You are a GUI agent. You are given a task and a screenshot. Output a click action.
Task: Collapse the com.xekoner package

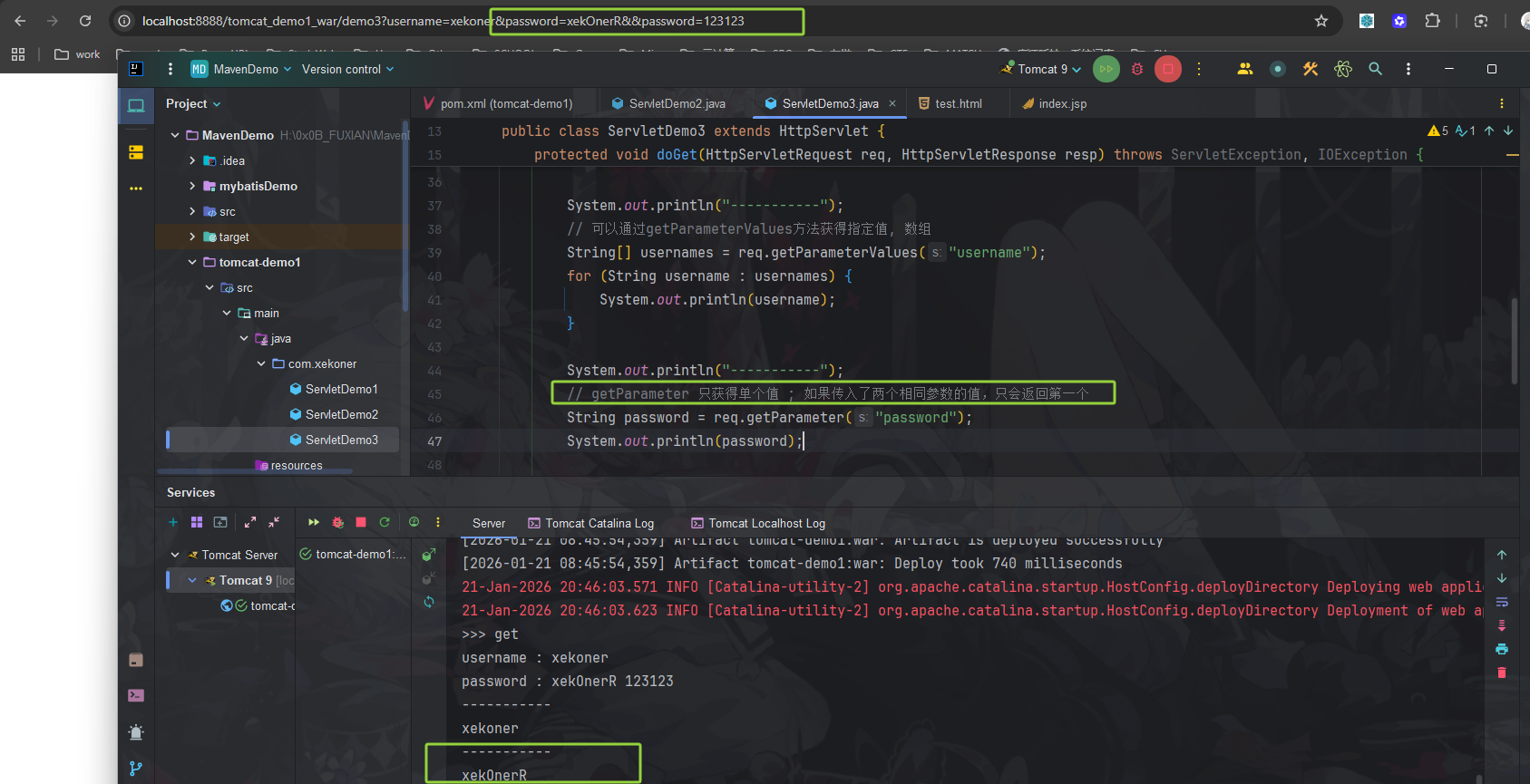[x=261, y=363]
